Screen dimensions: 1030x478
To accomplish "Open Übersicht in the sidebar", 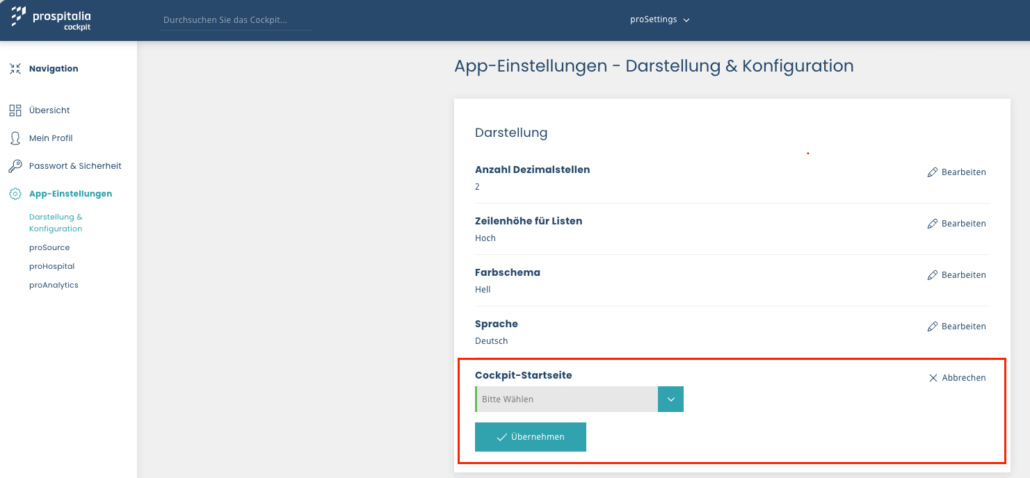I will 49,110.
